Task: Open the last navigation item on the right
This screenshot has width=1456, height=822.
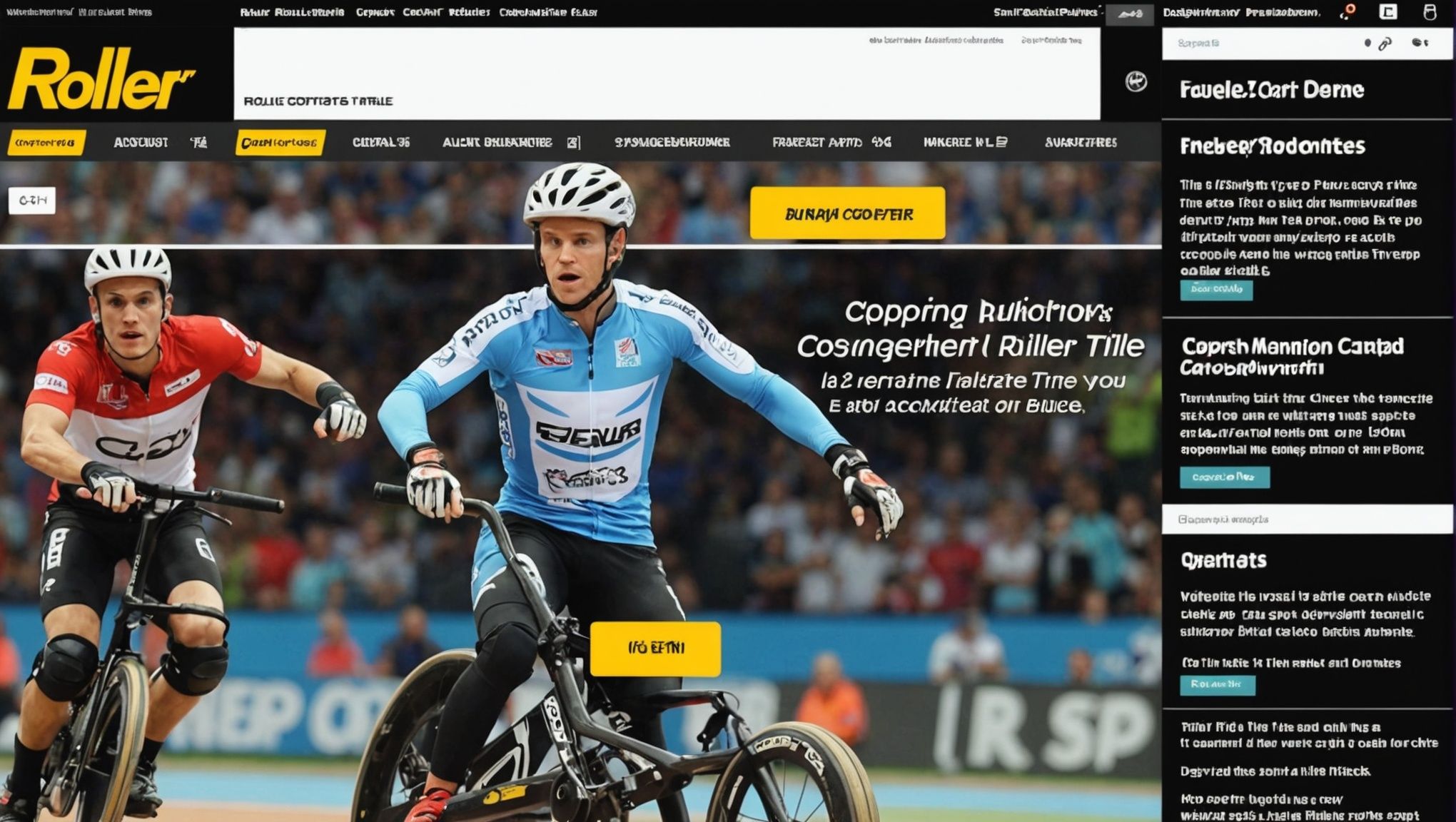Action: coord(1081,143)
